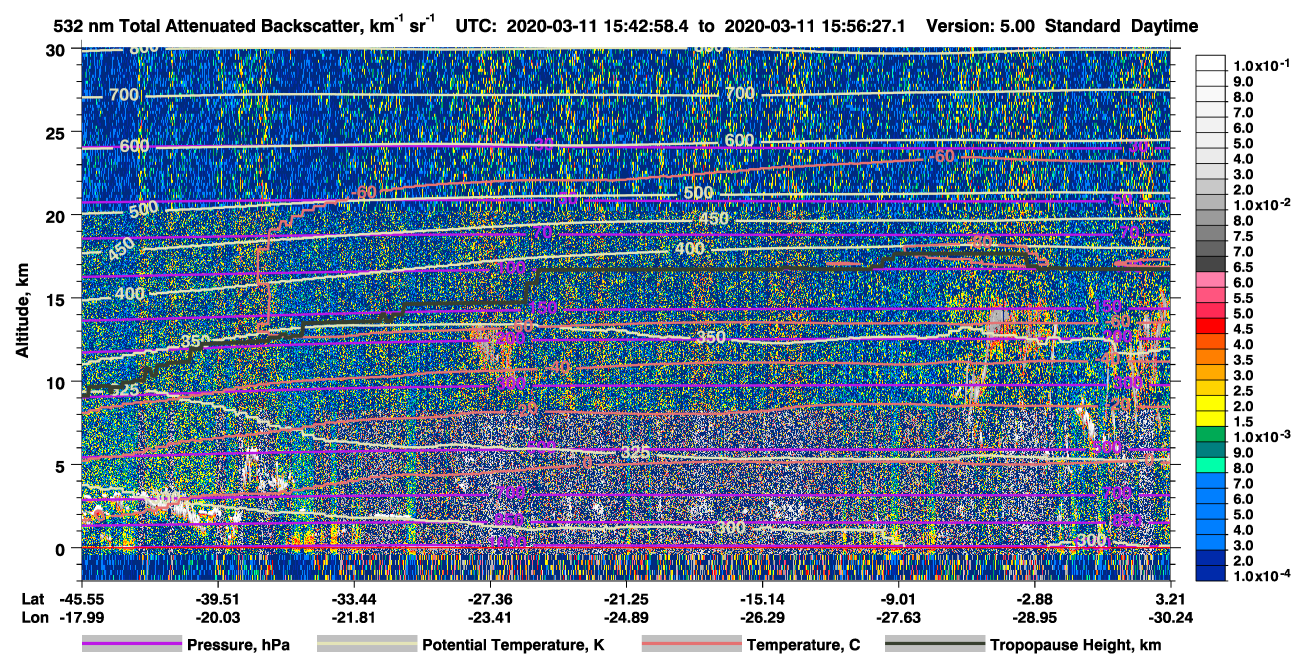The image size is (1300, 667).
Task: Click latitude value -27.36
Action: click(490, 598)
